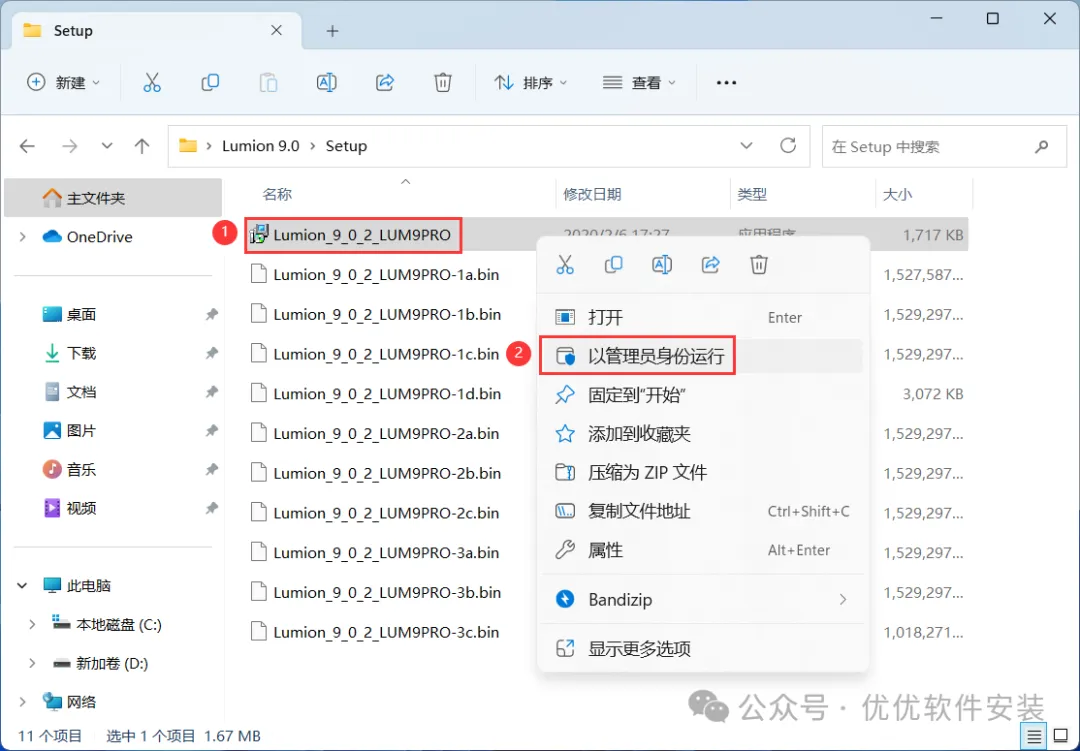The height and width of the screenshot is (751, 1080).
Task: Click Share icon in the context menu
Action: click(710, 265)
